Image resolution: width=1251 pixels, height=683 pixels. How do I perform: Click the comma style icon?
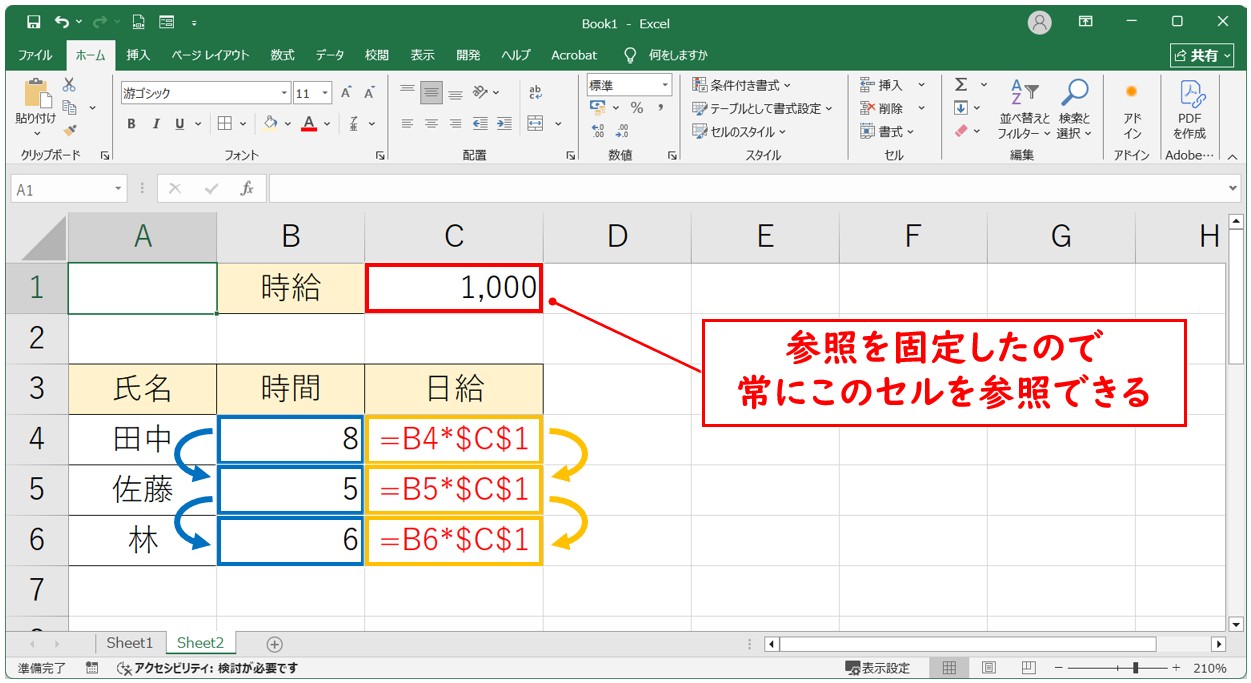tap(662, 108)
